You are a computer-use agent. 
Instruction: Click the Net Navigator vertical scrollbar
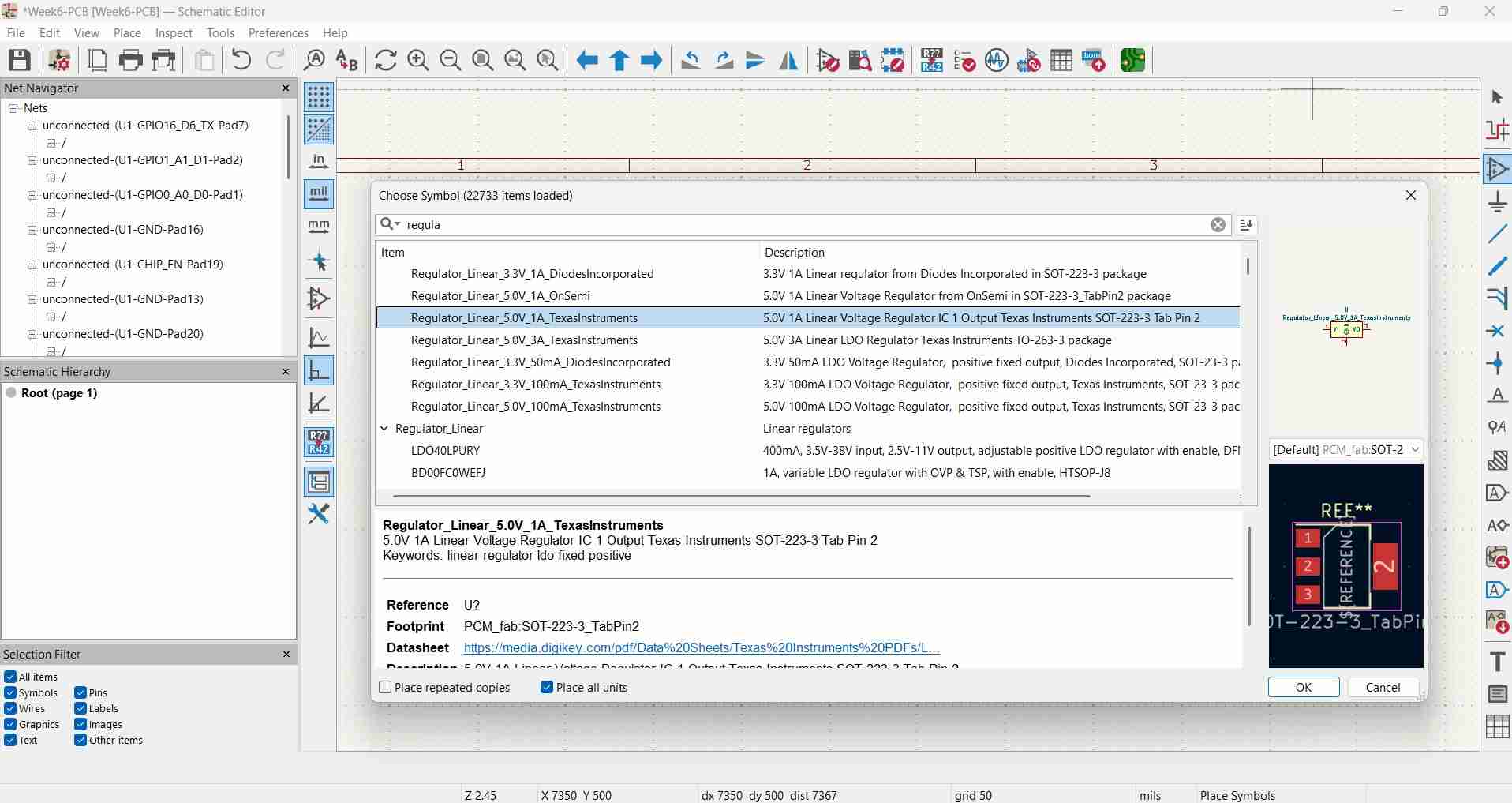click(289, 148)
